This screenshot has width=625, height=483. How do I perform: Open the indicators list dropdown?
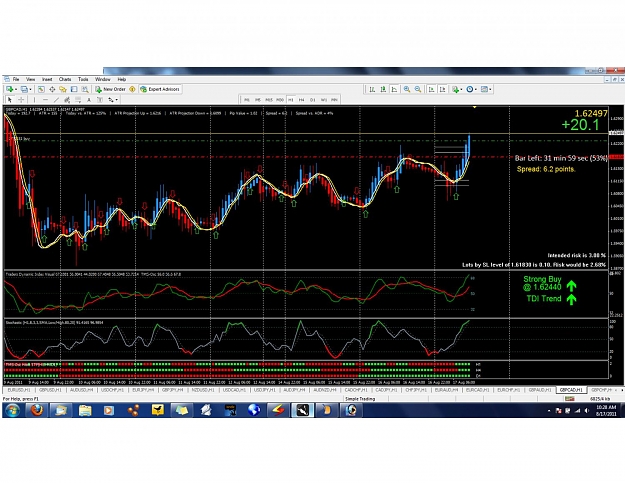click(x=457, y=89)
